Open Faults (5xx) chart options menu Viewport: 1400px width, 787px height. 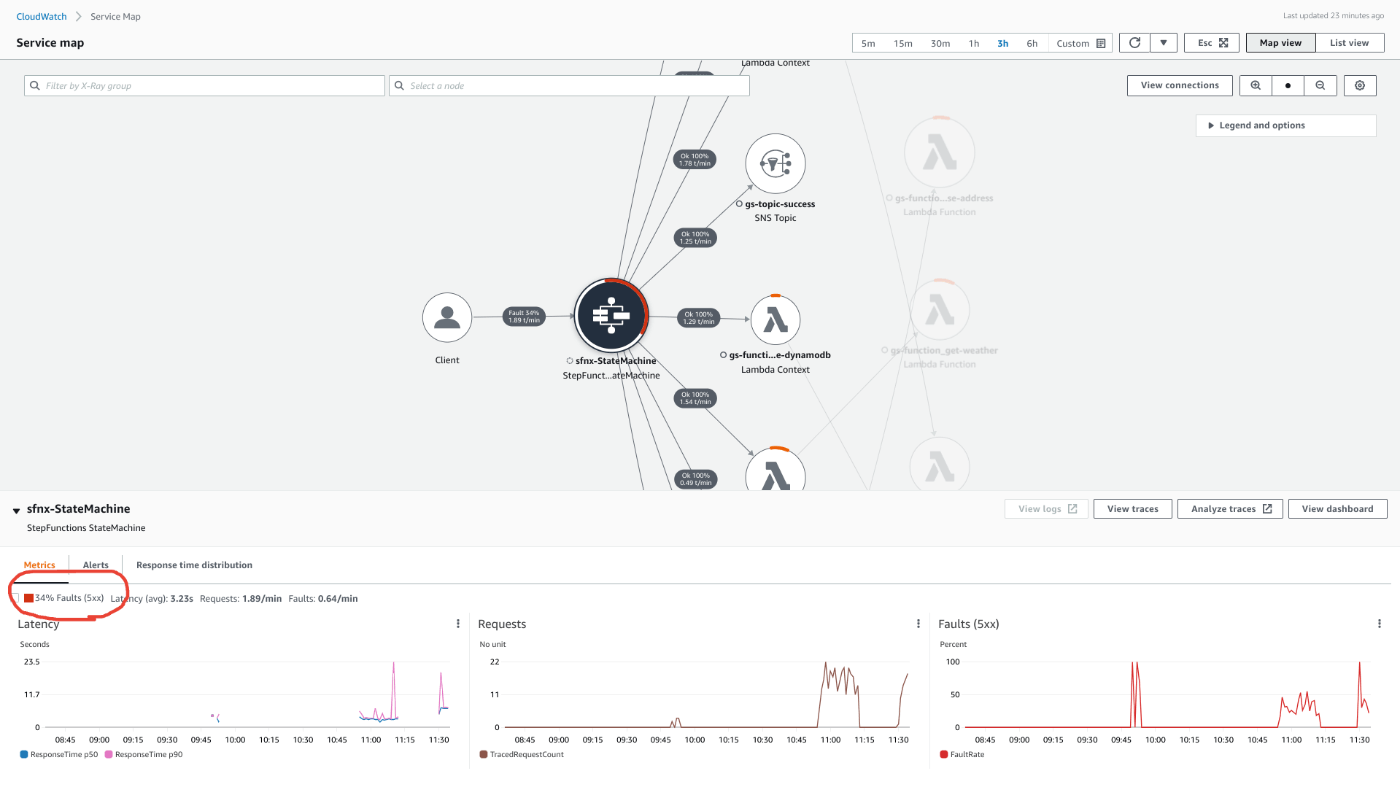[1377, 623]
